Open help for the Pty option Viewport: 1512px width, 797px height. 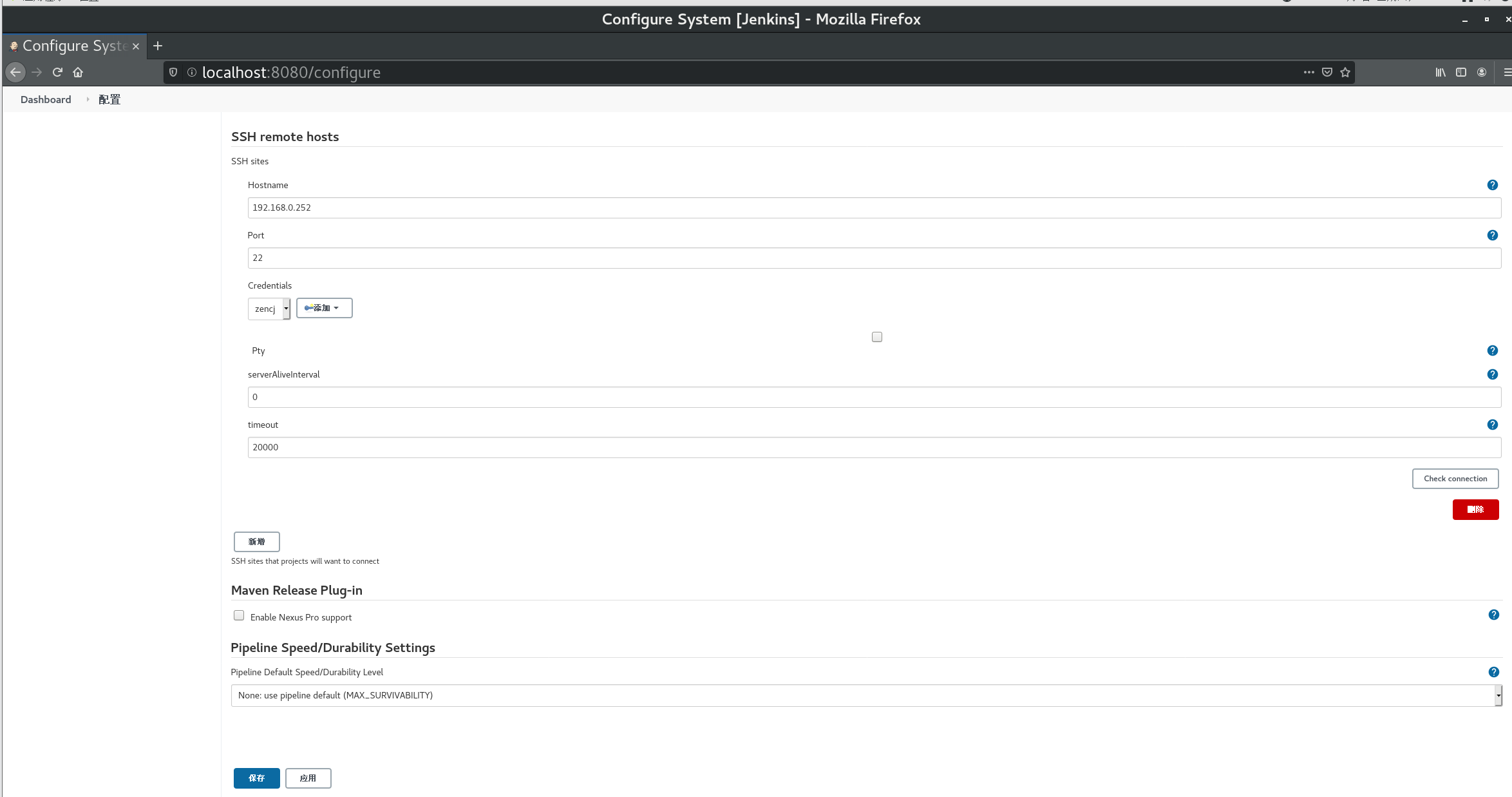click(1492, 350)
